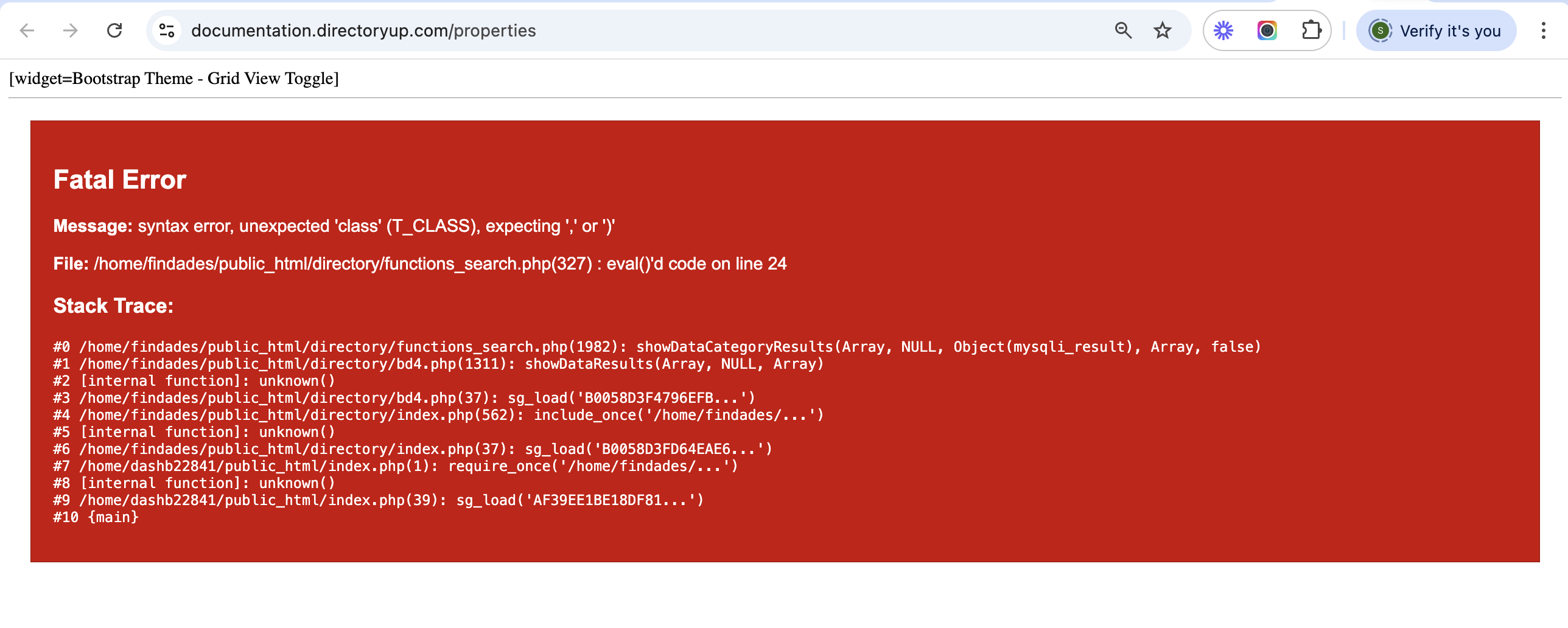The height and width of the screenshot is (628, 1568).
Task: Click the Stack Trace heading
Action: coord(113,305)
